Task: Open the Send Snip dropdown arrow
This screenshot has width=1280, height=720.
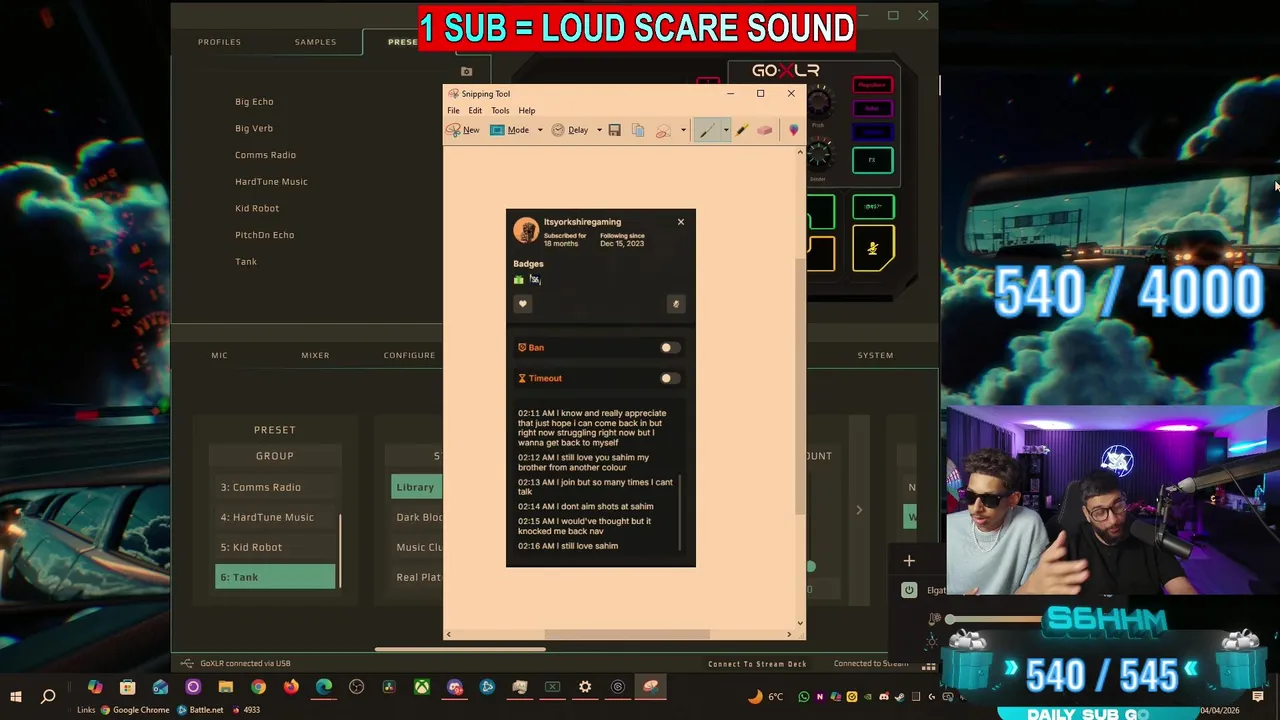Action: pyautogui.click(x=683, y=130)
